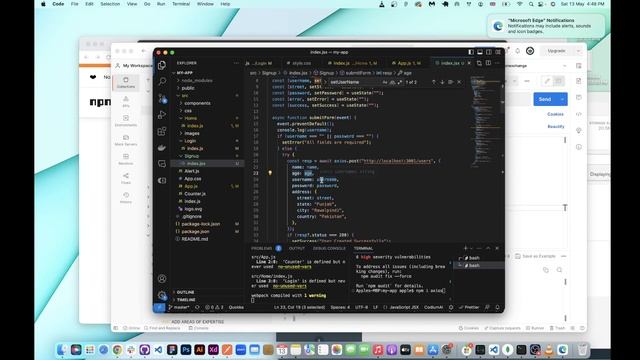The width and height of the screenshot is (640, 360).
Task: Click the editor minimap
Action: point(486,122)
